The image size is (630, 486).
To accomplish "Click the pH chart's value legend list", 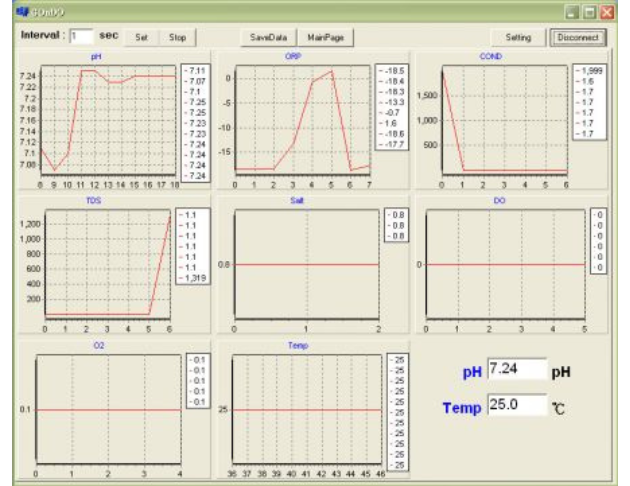I will pyautogui.click(x=193, y=122).
